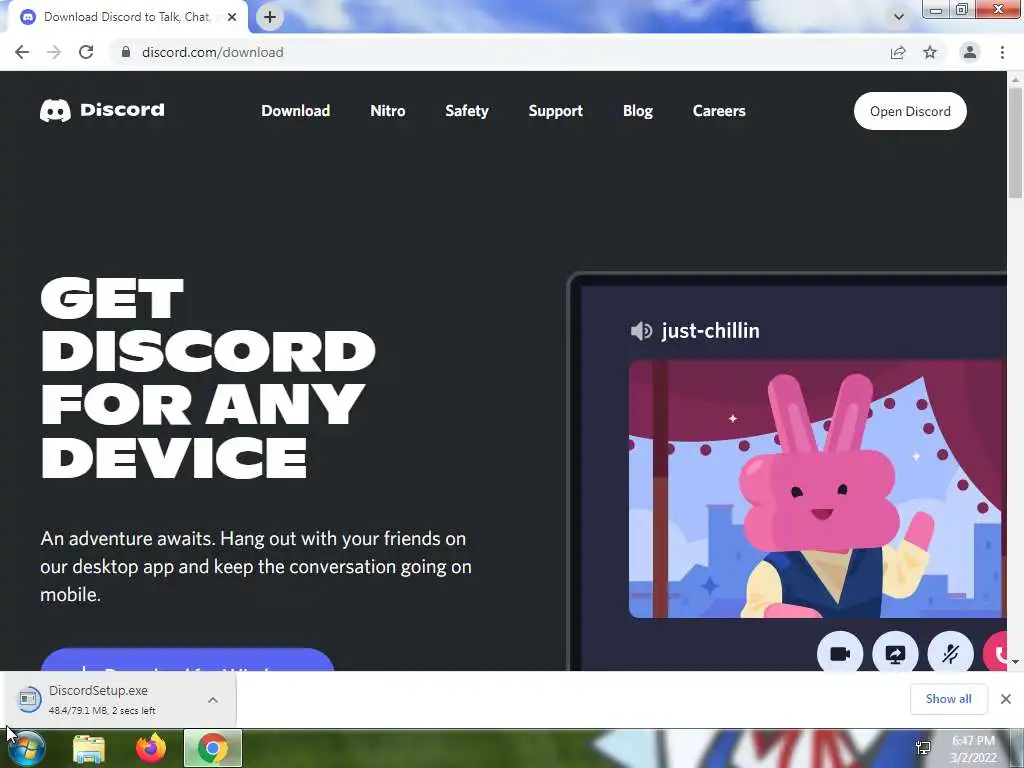Close the downloads bar
This screenshot has width=1024, height=768.
tap(1006, 699)
